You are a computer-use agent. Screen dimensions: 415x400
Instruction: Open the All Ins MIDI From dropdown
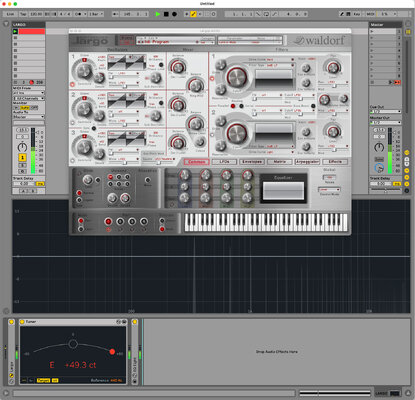(x=28, y=93)
